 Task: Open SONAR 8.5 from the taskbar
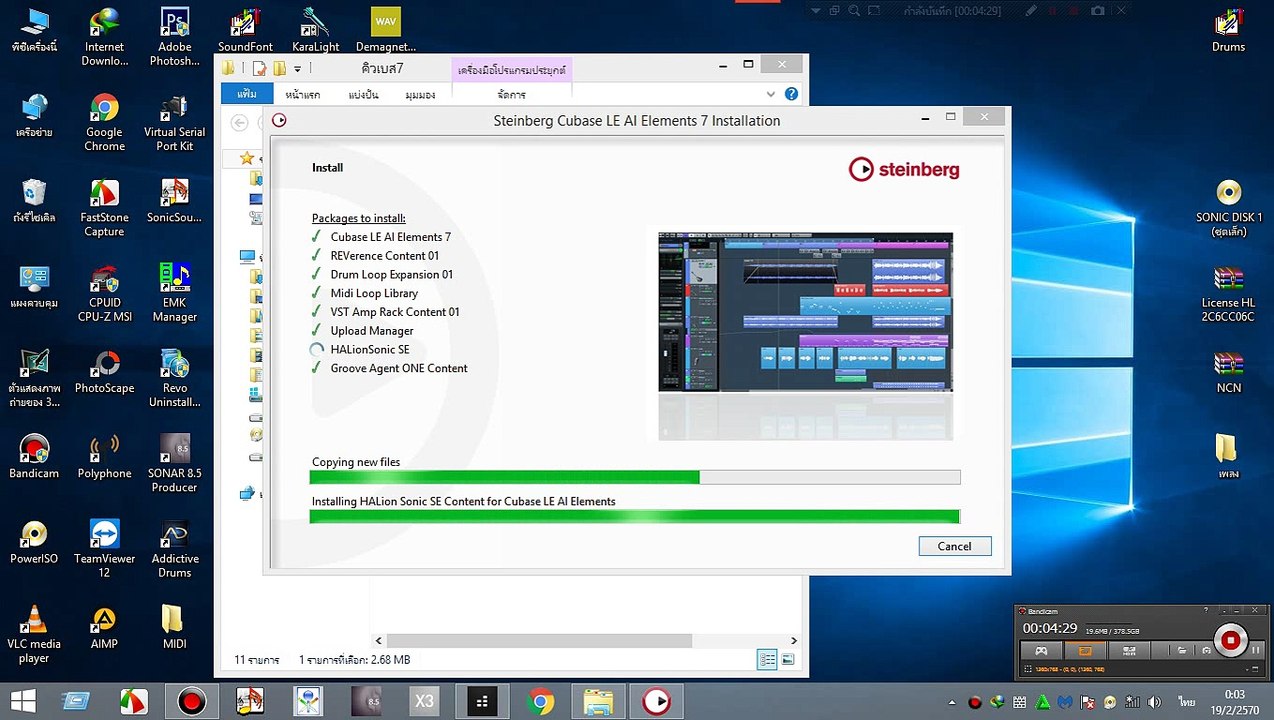pyautogui.click(x=366, y=702)
